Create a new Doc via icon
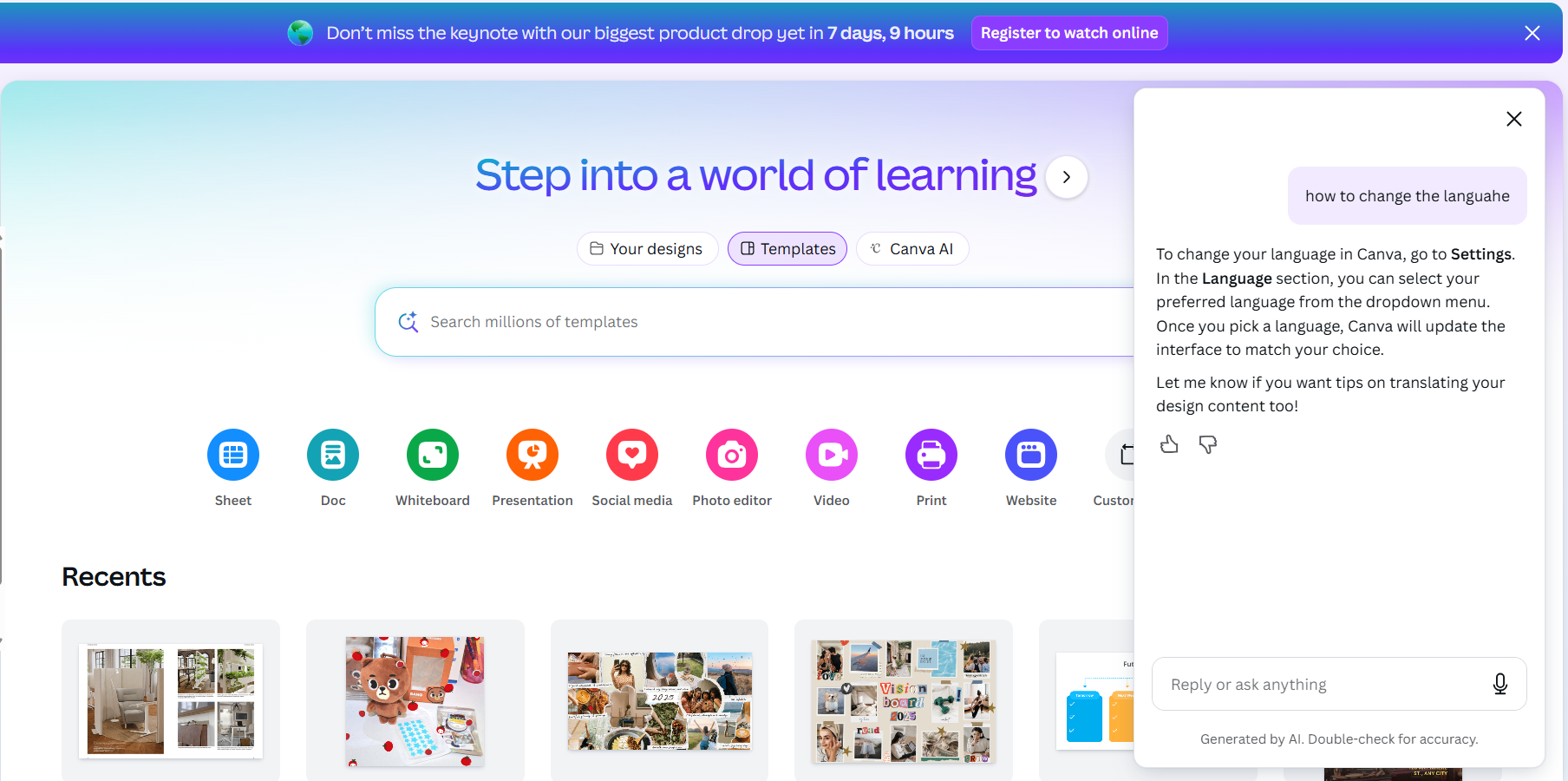 333,455
